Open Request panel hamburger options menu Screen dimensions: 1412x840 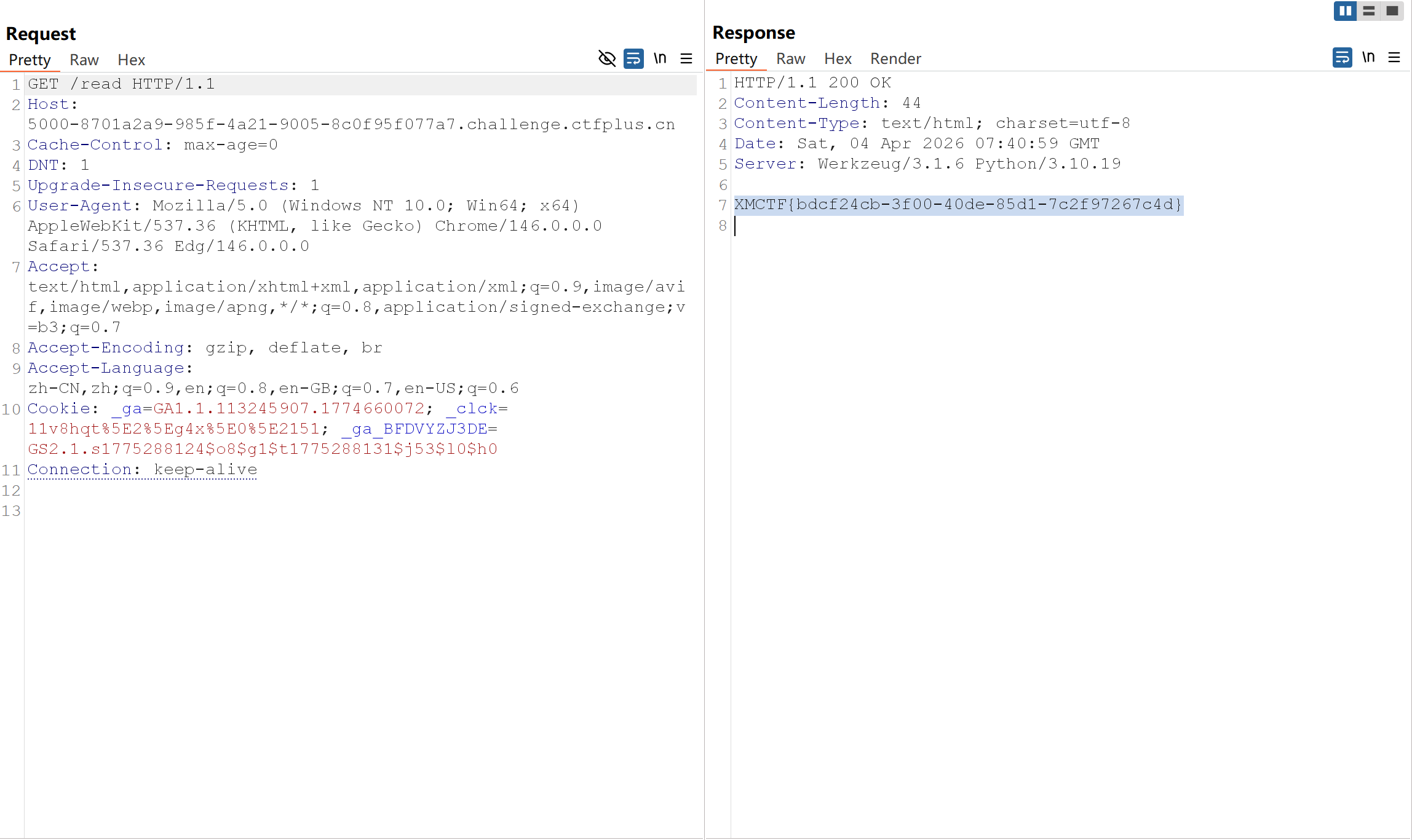pos(686,58)
